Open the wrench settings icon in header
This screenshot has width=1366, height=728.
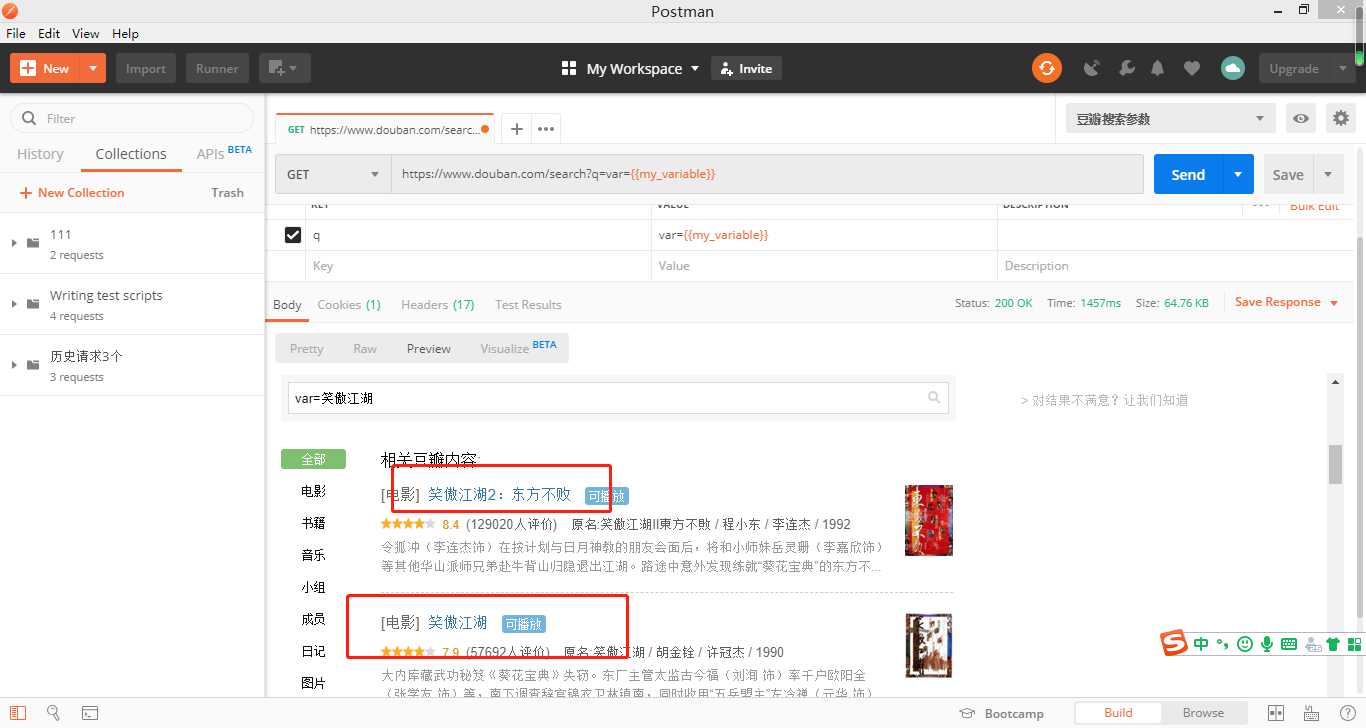point(1126,69)
